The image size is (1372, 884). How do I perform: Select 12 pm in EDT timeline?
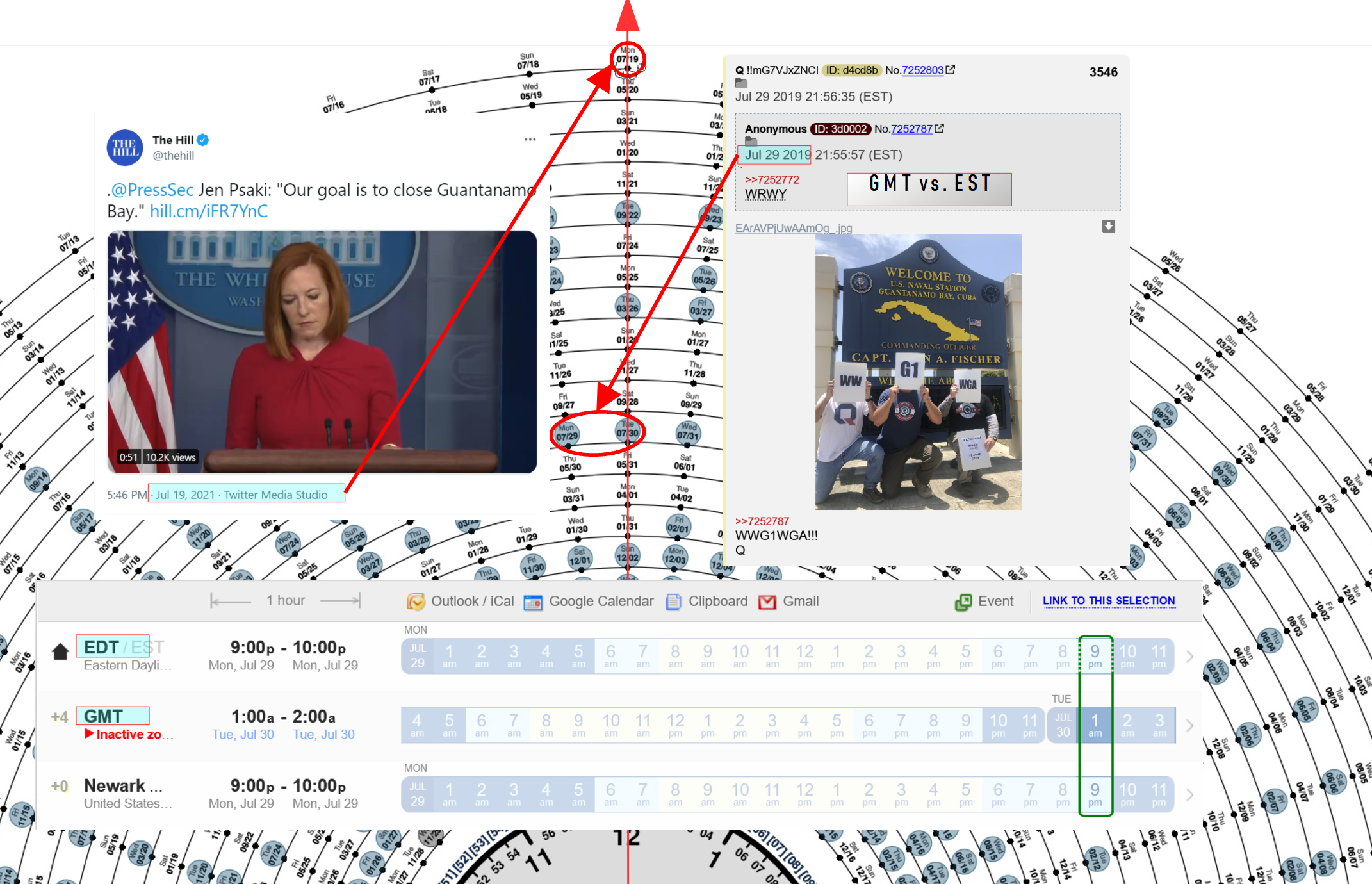coord(804,657)
